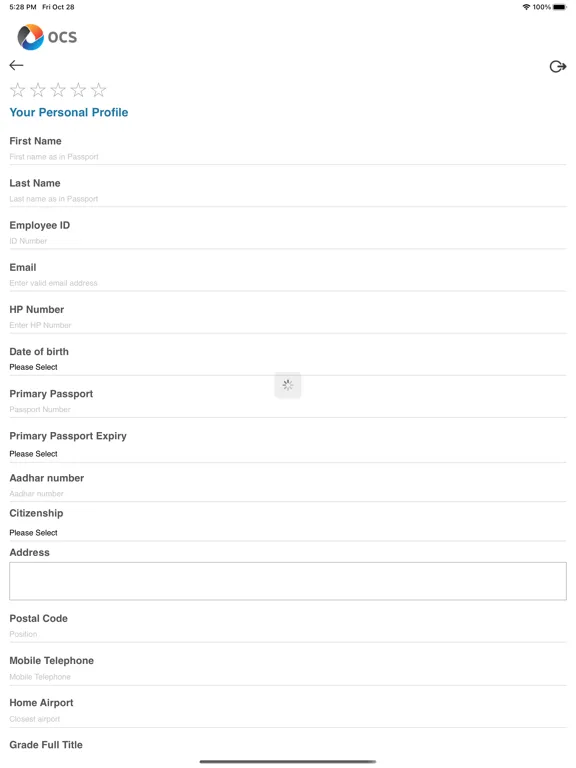576x768 pixels.
Task: Tap the logout icon at top right
Action: pos(557,66)
